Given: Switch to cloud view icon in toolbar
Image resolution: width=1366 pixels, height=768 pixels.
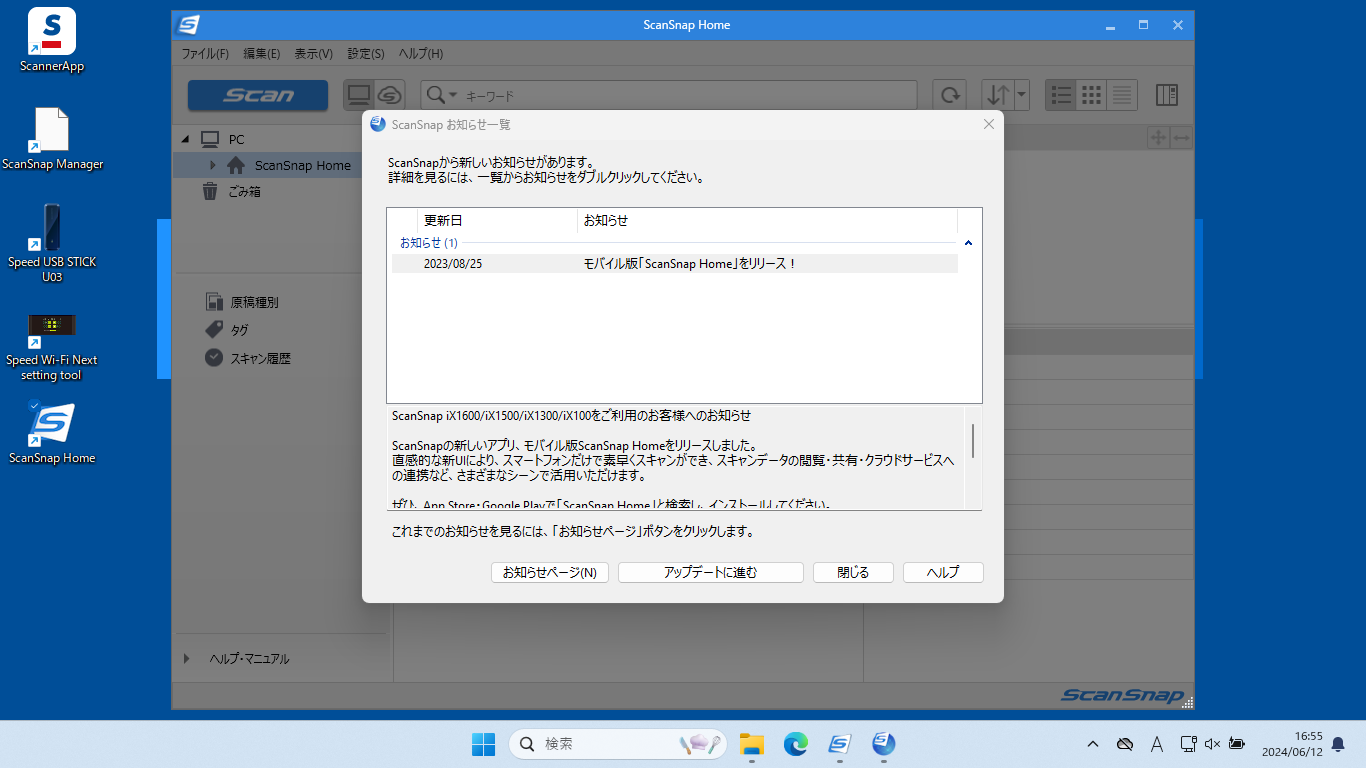Looking at the screenshot, I should pos(389,95).
